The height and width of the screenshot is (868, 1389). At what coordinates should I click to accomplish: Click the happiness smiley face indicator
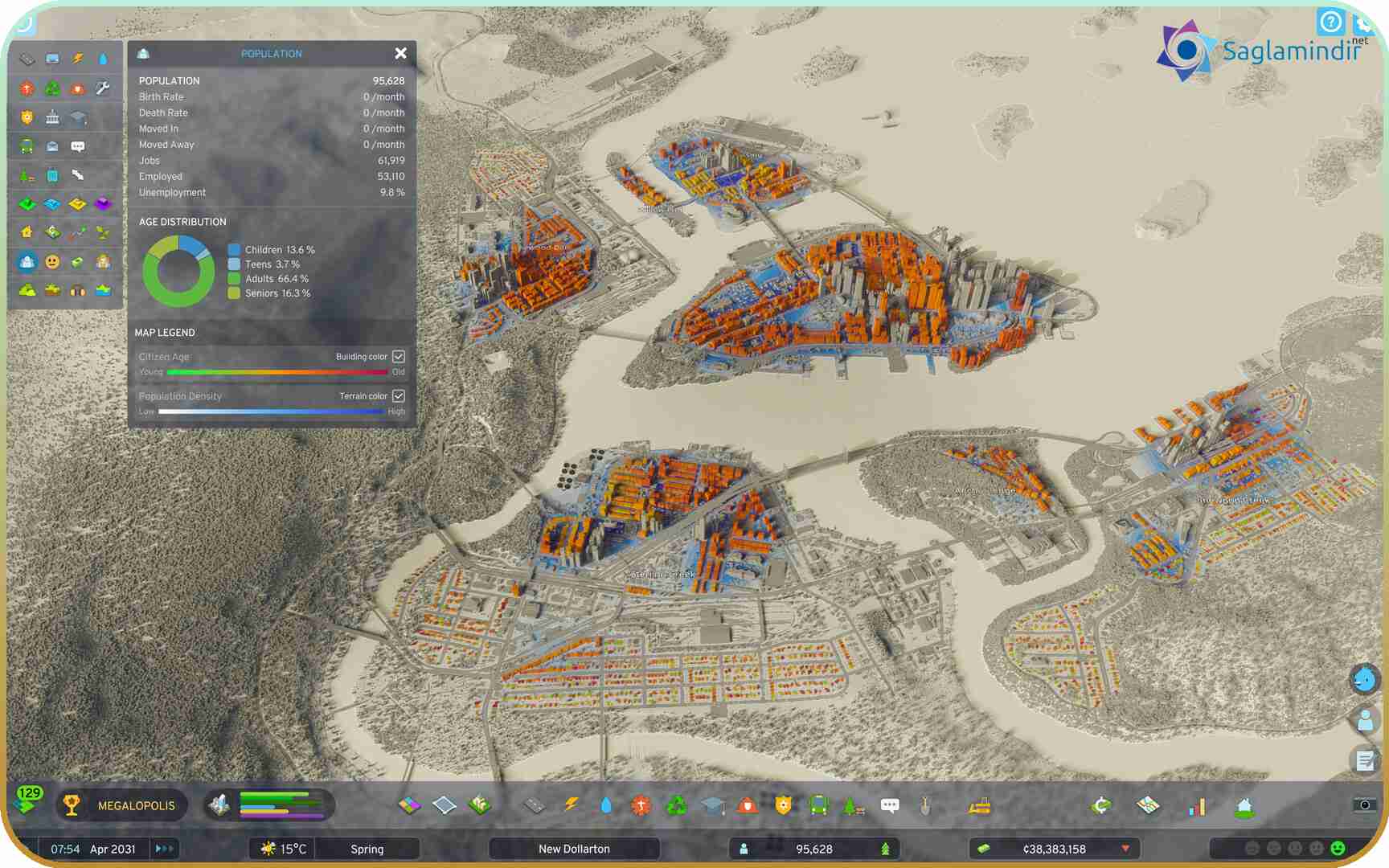click(1338, 848)
